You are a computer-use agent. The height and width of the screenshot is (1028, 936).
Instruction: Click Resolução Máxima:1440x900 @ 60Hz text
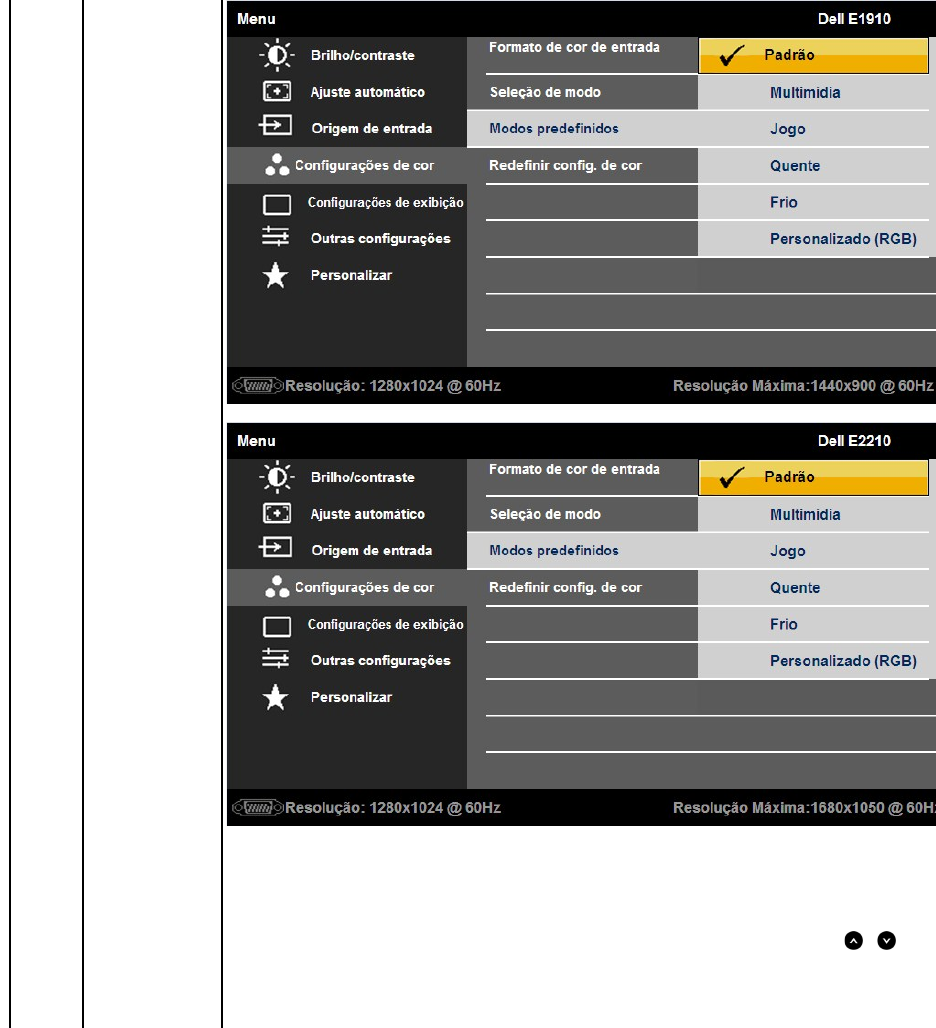[803, 386]
